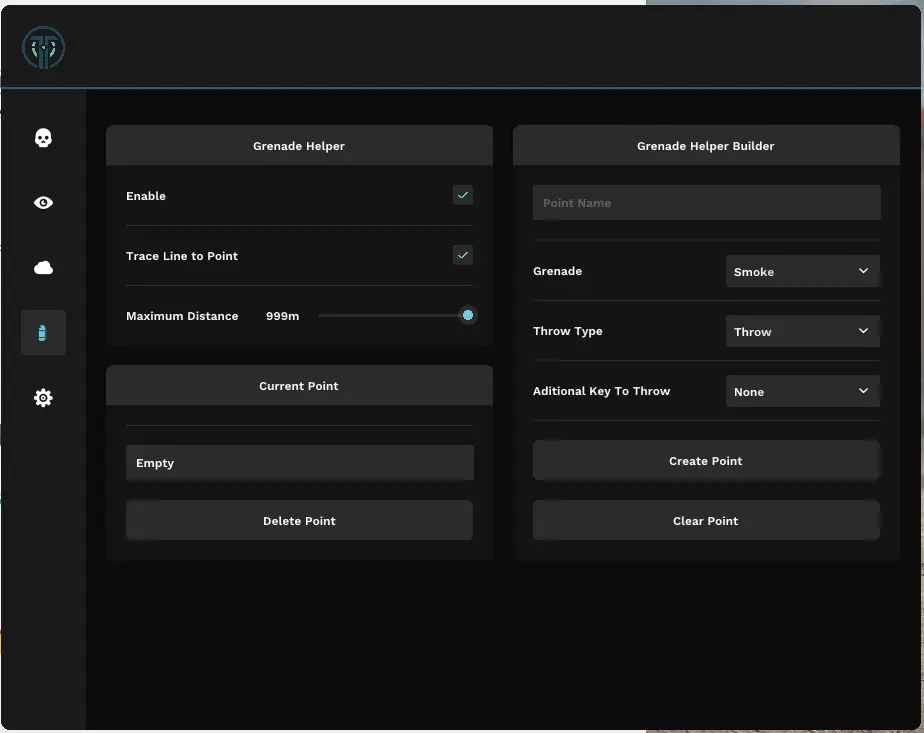Focus the Point Name input field
Image resolution: width=924 pixels, height=733 pixels.
707,203
